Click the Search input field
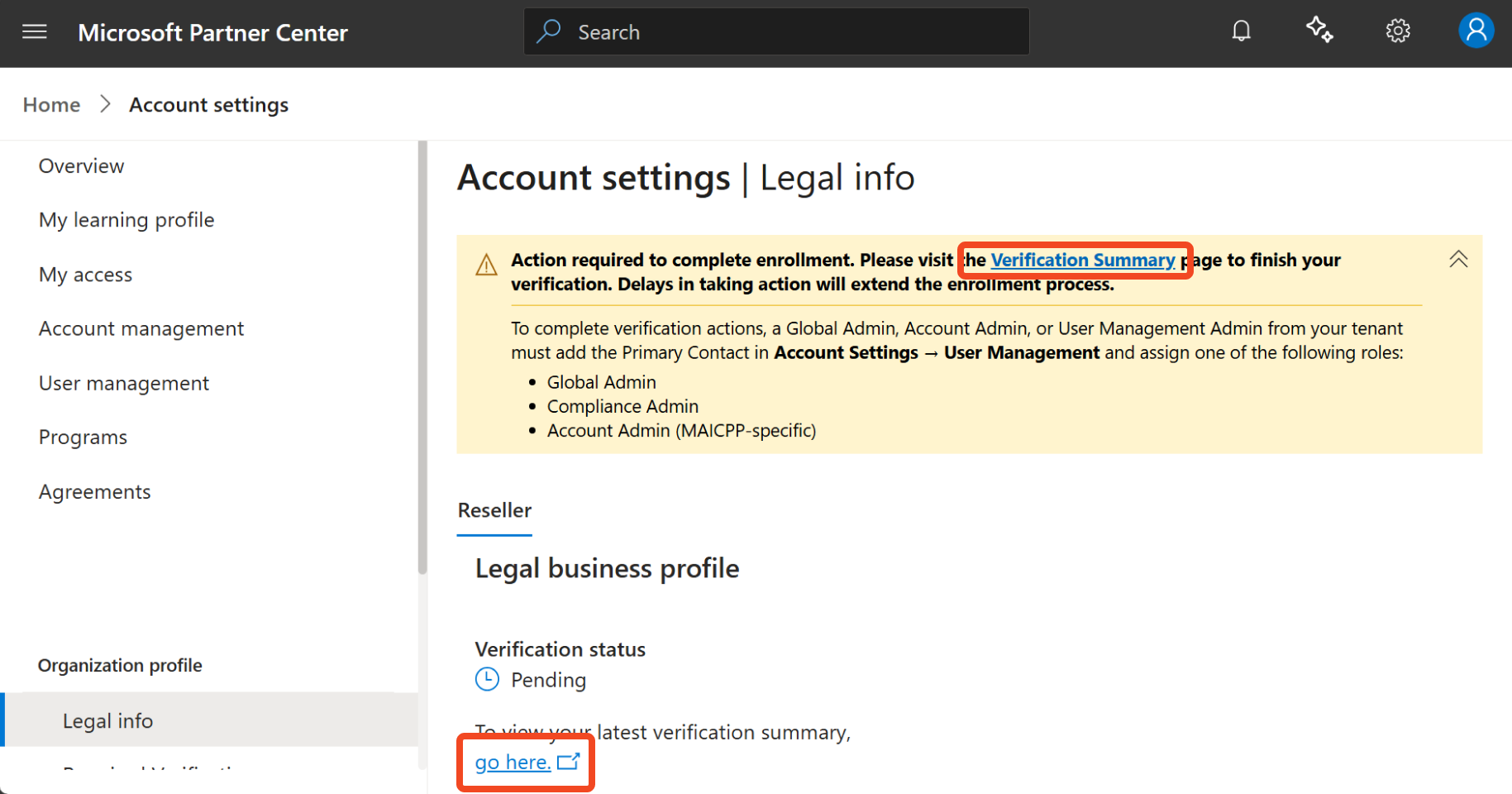The width and height of the screenshot is (1512, 794). (776, 31)
